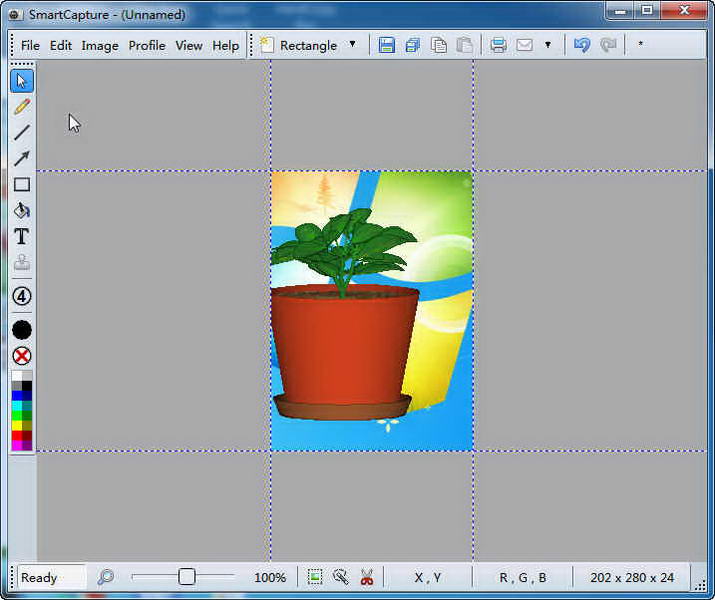The width and height of the screenshot is (715, 600).
Task: Click the potted plant captured image
Action: [372, 311]
